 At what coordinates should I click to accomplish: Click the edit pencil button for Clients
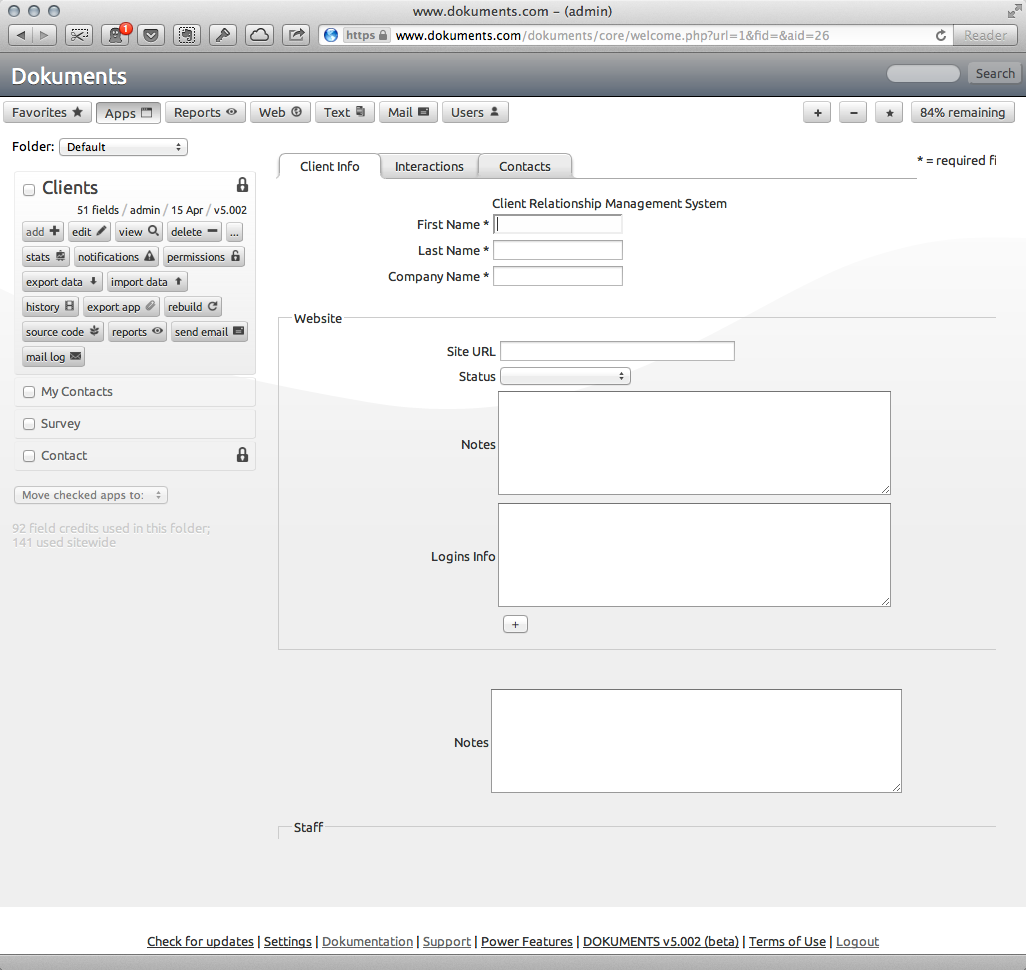89,232
